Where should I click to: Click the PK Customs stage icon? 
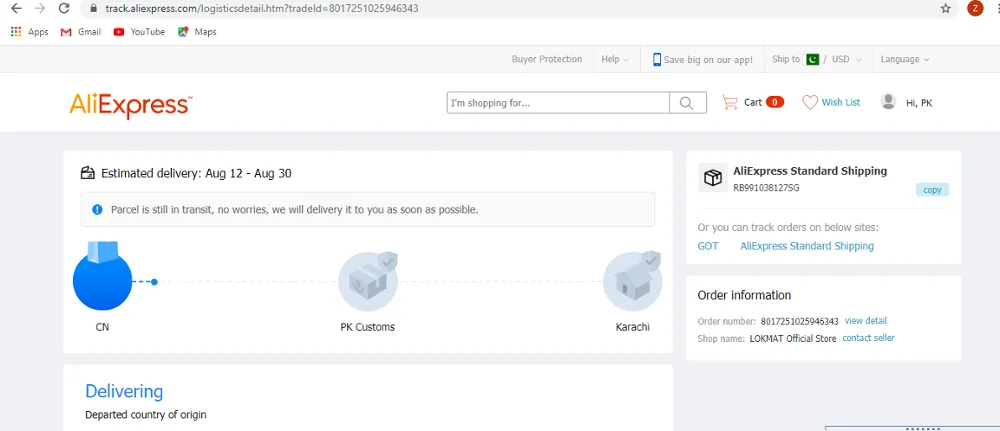(368, 281)
